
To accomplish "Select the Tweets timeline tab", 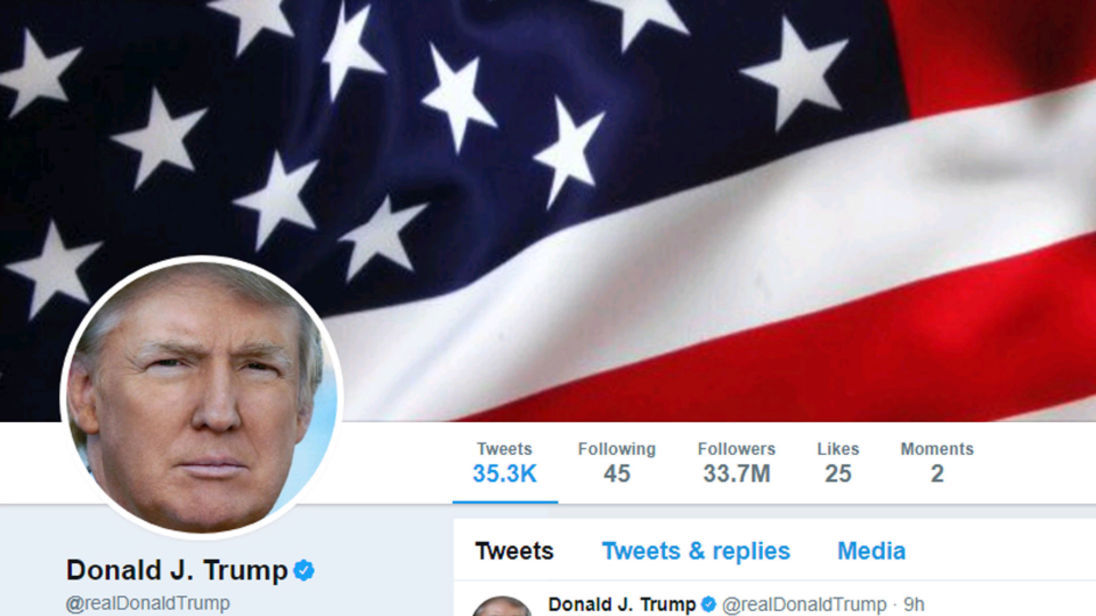I will 514,552.
